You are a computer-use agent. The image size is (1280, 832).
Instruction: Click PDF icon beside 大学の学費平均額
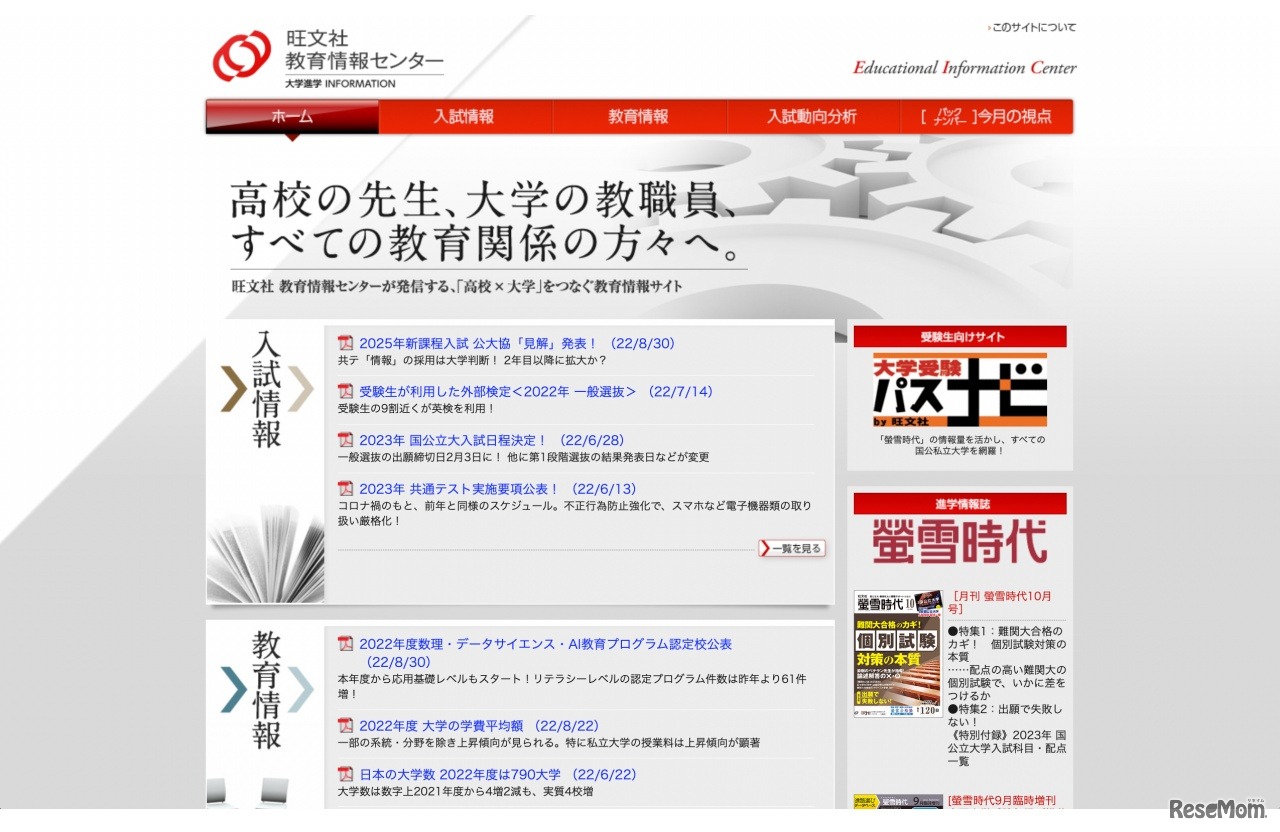point(346,726)
